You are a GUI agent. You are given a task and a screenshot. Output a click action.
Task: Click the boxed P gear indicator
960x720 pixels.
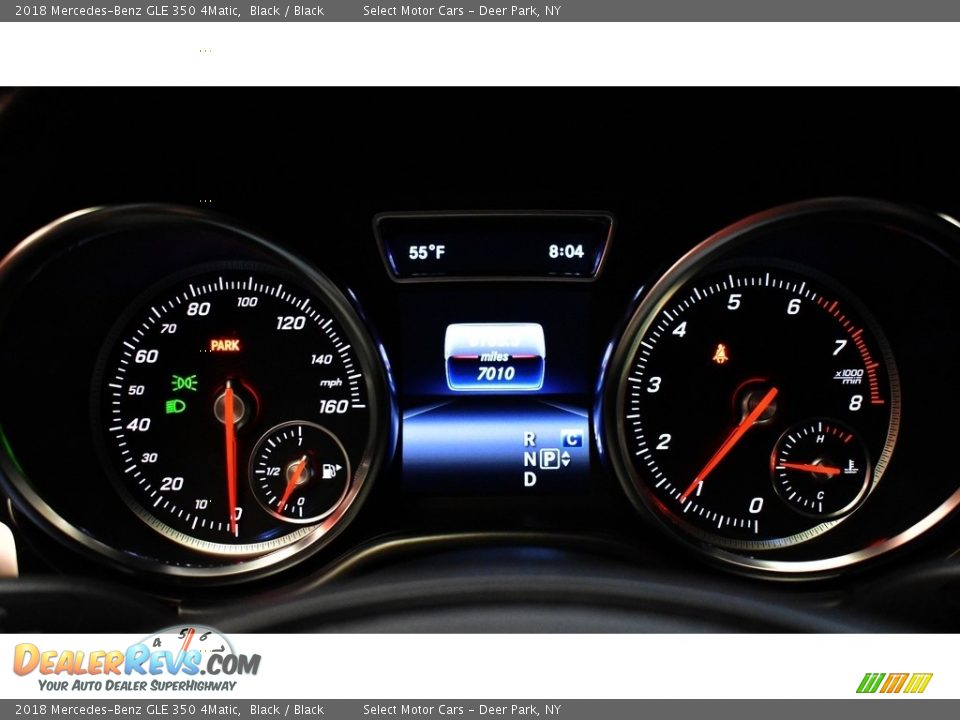(549, 459)
